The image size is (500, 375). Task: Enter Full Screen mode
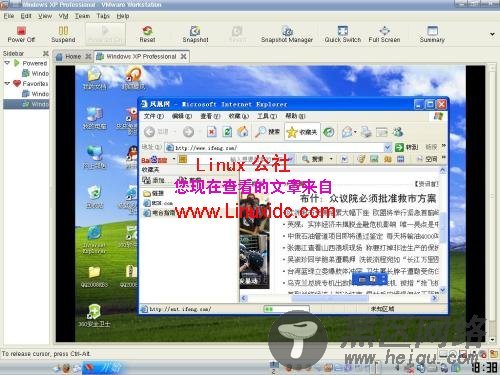pyautogui.click(x=384, y=34)
